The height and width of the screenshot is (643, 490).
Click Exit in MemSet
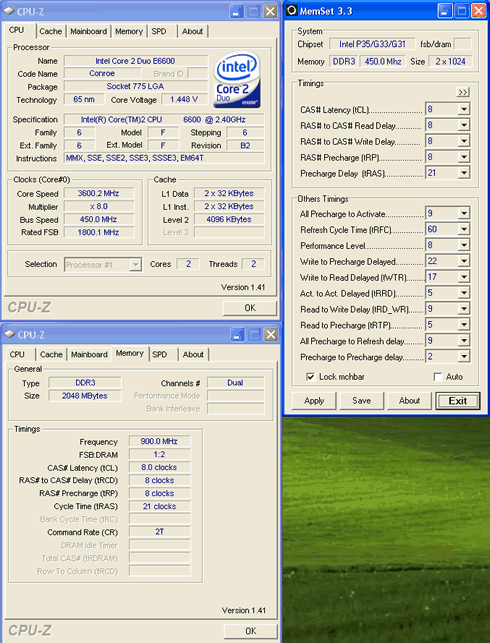coord(458,401)
